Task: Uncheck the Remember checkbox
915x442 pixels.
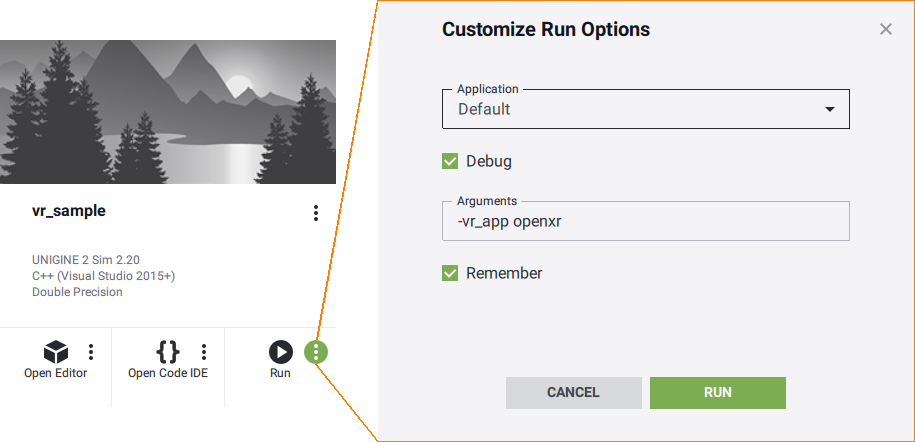Action: click(x=450, y=273)
